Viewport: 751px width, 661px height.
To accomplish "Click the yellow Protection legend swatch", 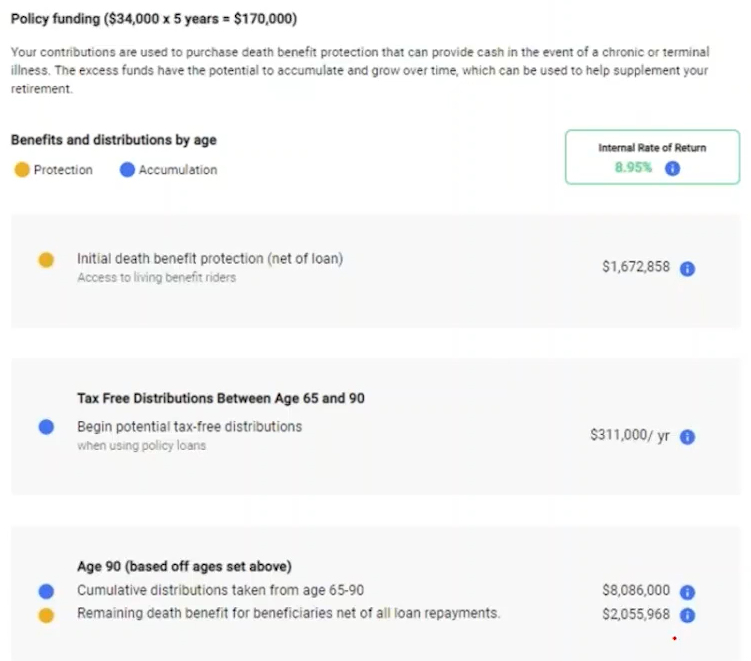I will pos(22,170).
